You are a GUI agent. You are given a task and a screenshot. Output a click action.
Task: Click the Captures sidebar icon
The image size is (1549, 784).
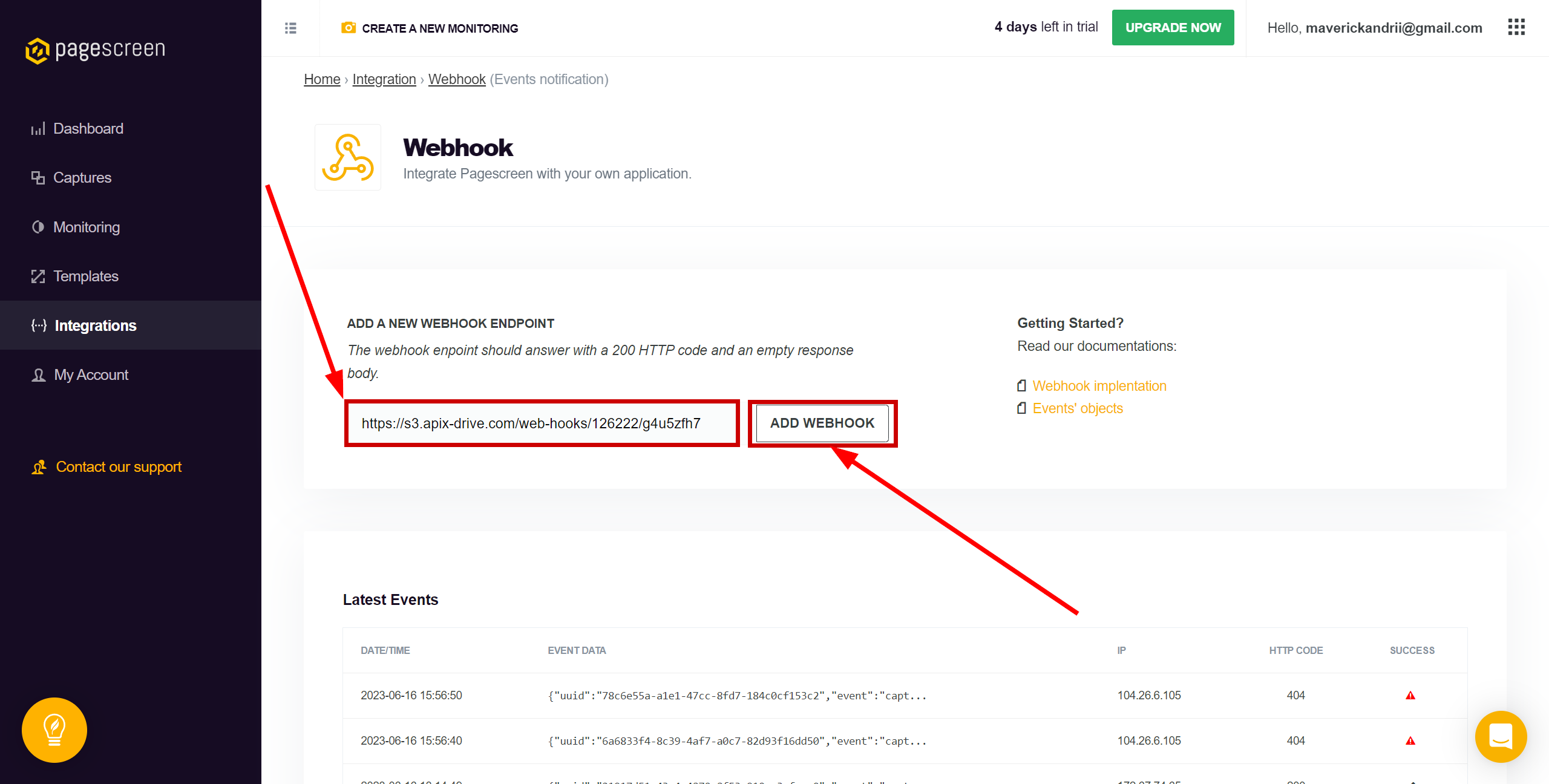(x=38, y=178)
